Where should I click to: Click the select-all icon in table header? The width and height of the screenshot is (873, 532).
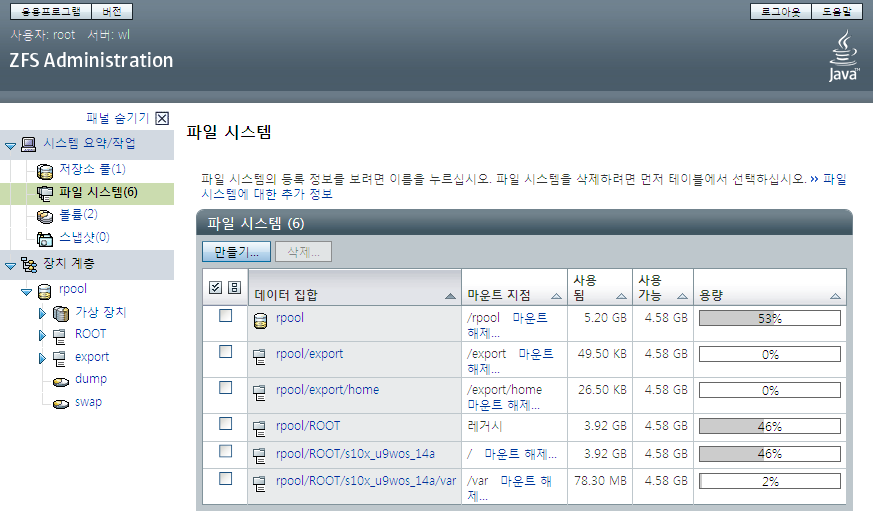[x=216, y=288]
